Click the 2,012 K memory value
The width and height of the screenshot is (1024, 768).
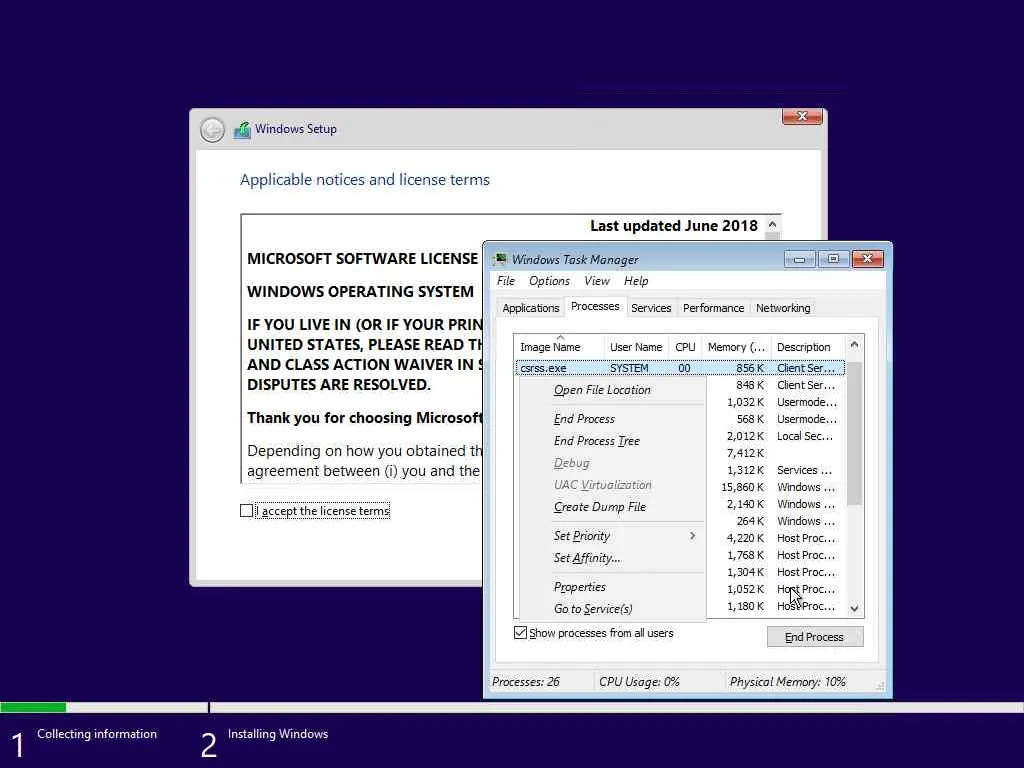[745, 436]
